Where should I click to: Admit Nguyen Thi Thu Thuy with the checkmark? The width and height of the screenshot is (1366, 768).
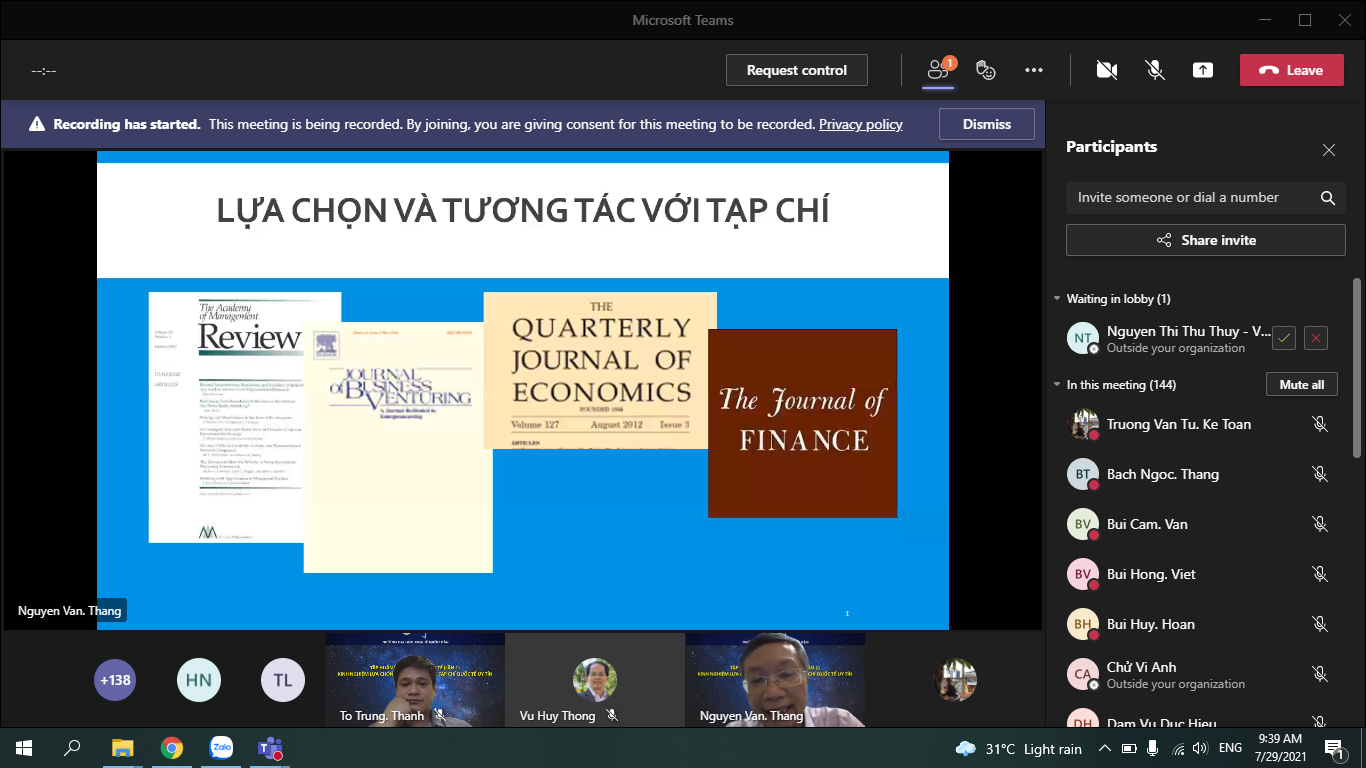coord(1284,338)
